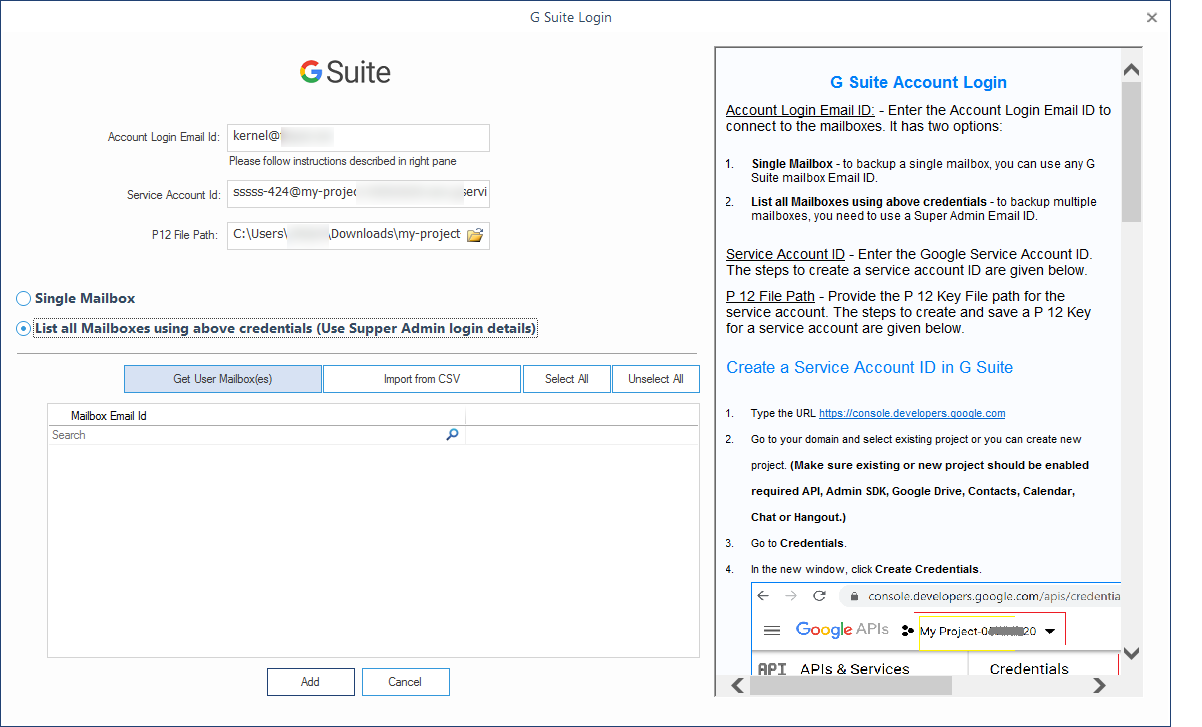Click the 'G Suite Login' window title
This screenshot has width=1202, height=727.
click(571, 17)
